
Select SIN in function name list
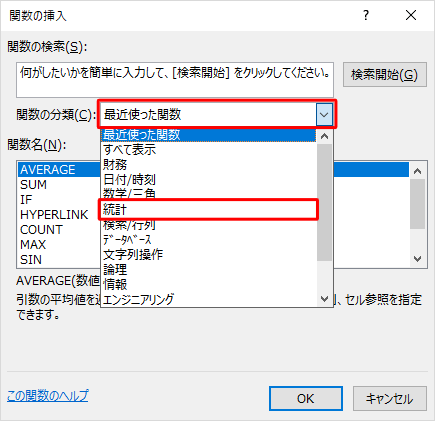pos(59,260)
